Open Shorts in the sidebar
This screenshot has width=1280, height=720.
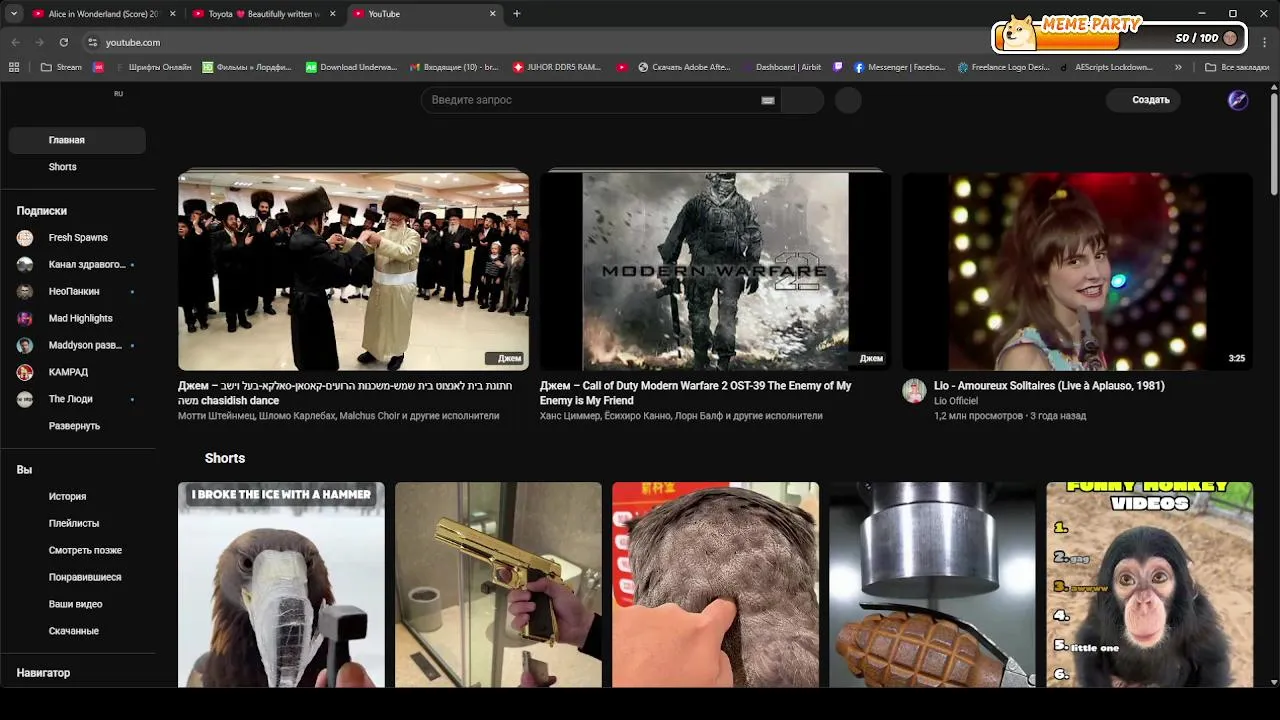click(x=77, y=167)
